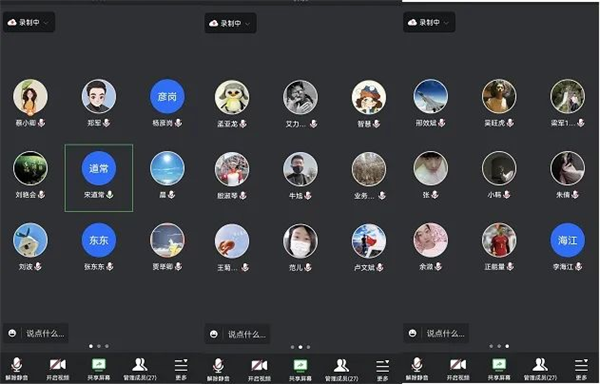Select the second page dot in right panel
The image size is (600, 384).
(x=499, y=346)
